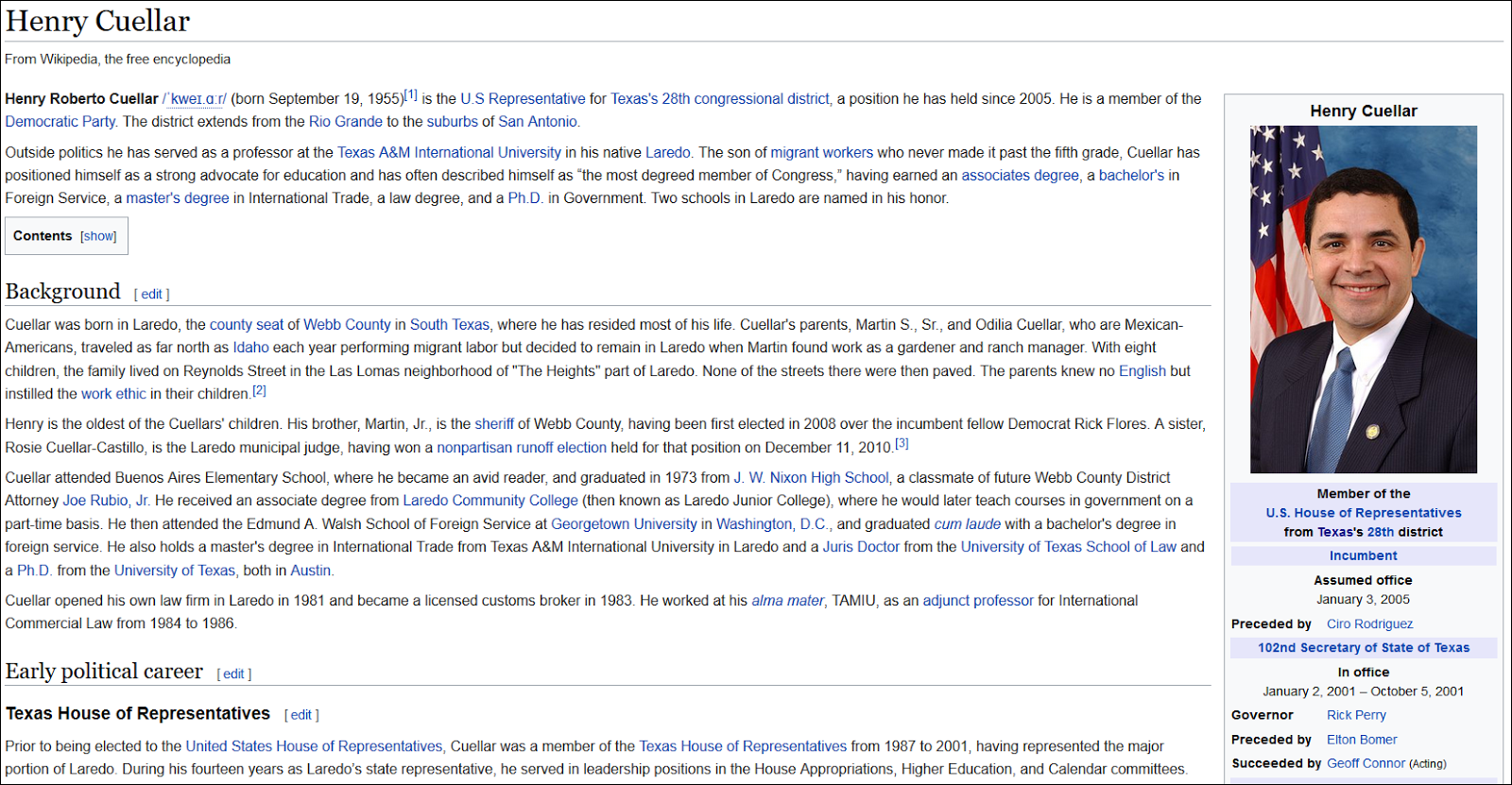1512x785 pixels.
Task: Open United States House of Representatives link
Action: click(314, 746)
